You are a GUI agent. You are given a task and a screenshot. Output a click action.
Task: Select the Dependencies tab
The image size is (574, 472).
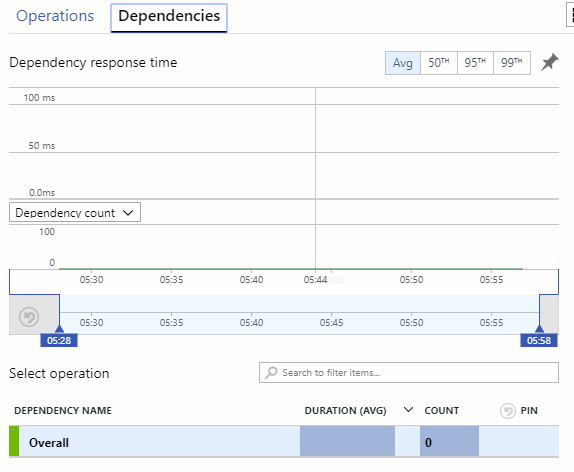(169, 17)
